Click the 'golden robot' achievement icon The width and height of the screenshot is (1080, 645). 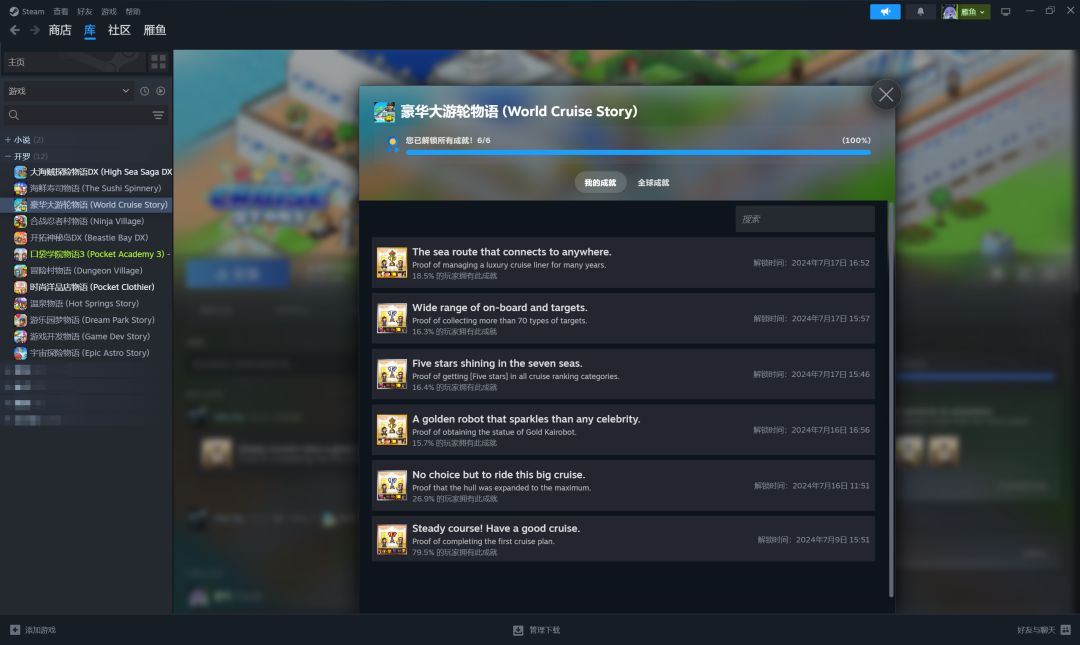392,431
